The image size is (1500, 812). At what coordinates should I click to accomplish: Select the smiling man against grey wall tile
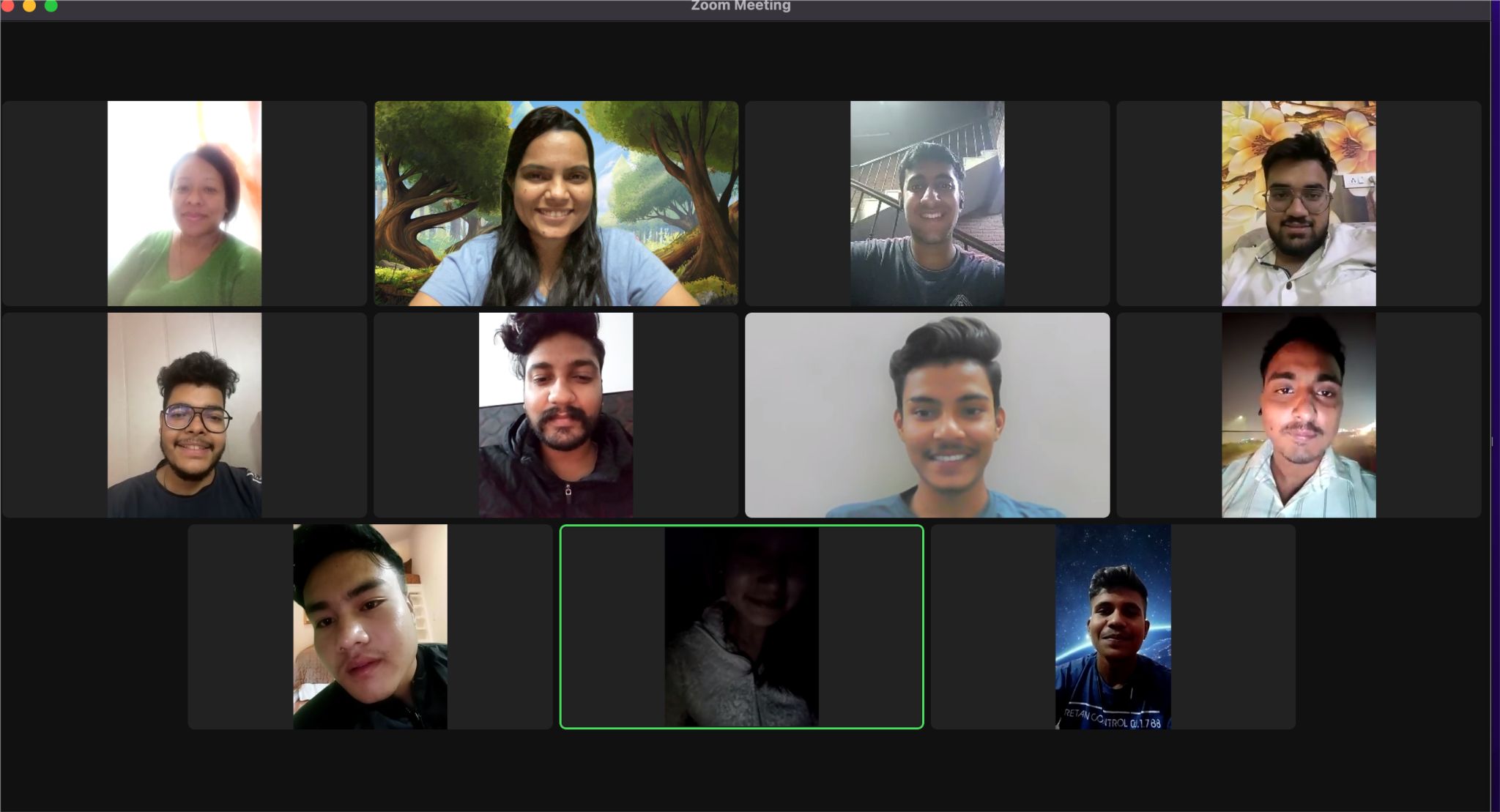[x=927, y=415]
